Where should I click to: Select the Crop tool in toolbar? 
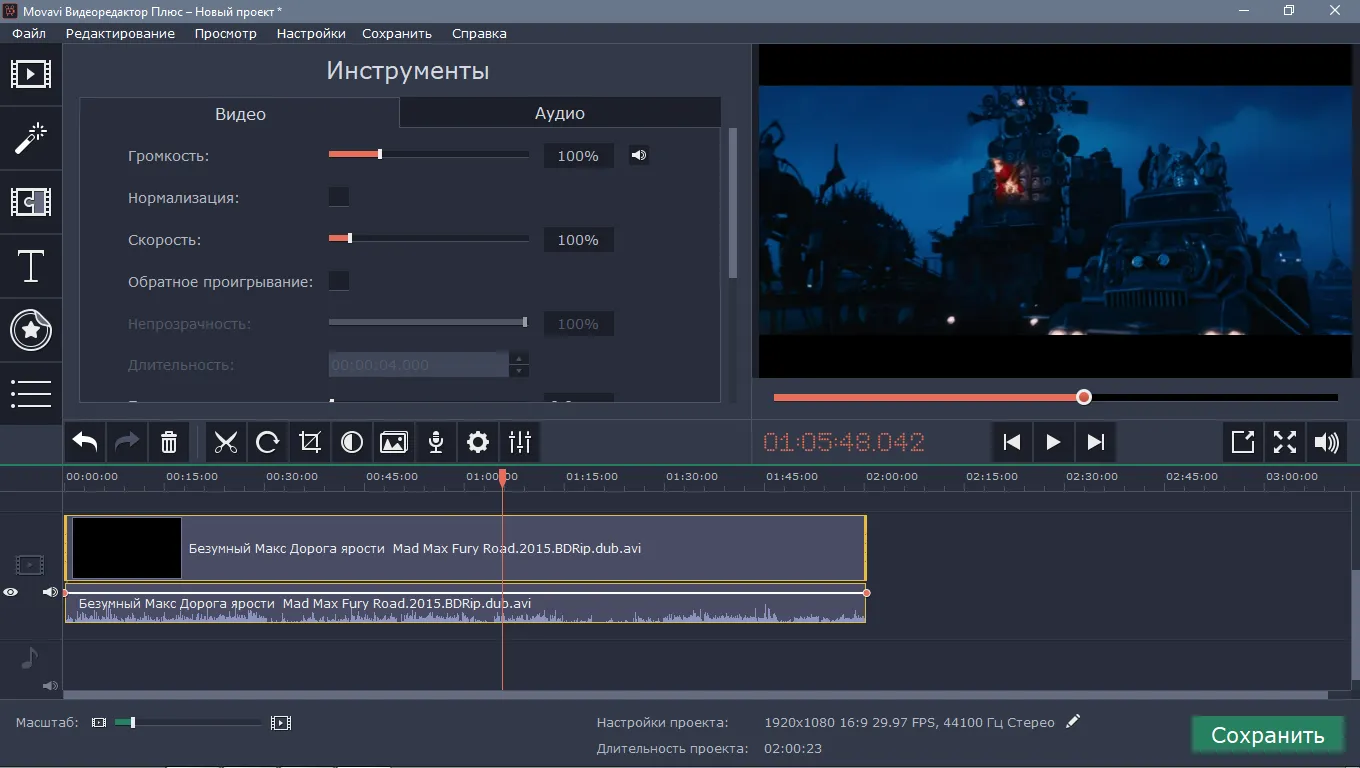(310, 442)
